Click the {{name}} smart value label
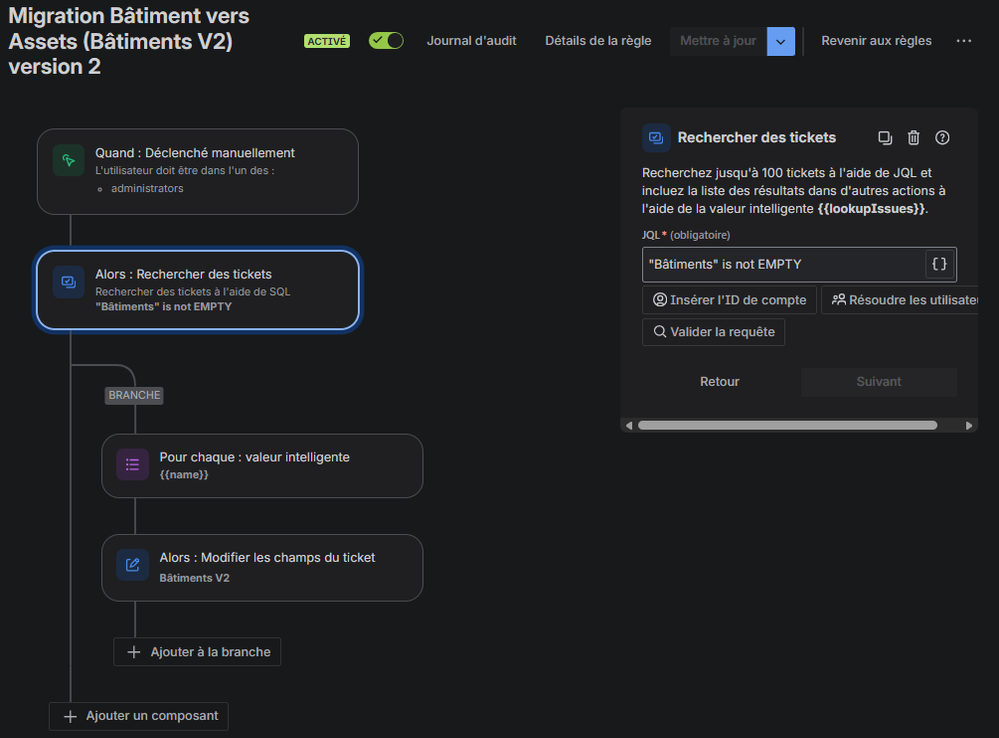The image size is (999, 738). [184, 475]
